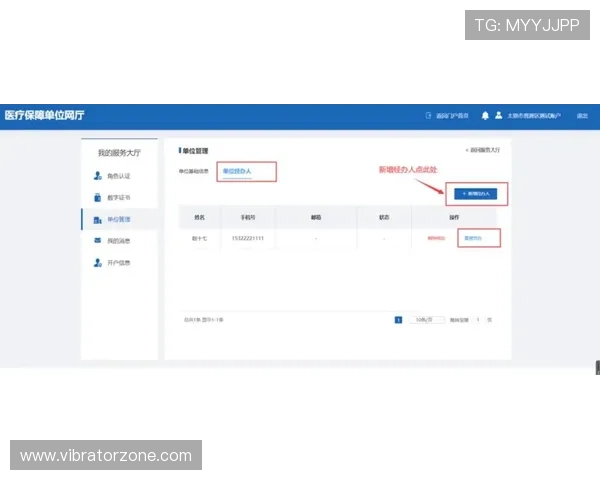Click the blue action link in 赵十七 row
The width and height of the screenshot is (600, 480).
click(471, 238)
